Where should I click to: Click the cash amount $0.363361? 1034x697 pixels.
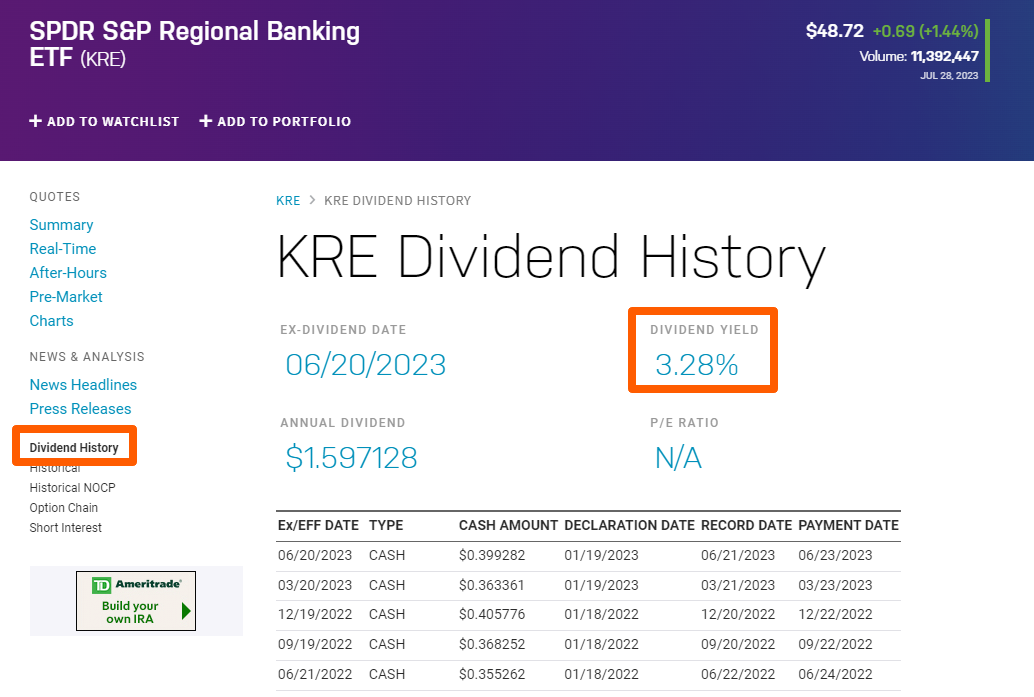pos(492,586)
